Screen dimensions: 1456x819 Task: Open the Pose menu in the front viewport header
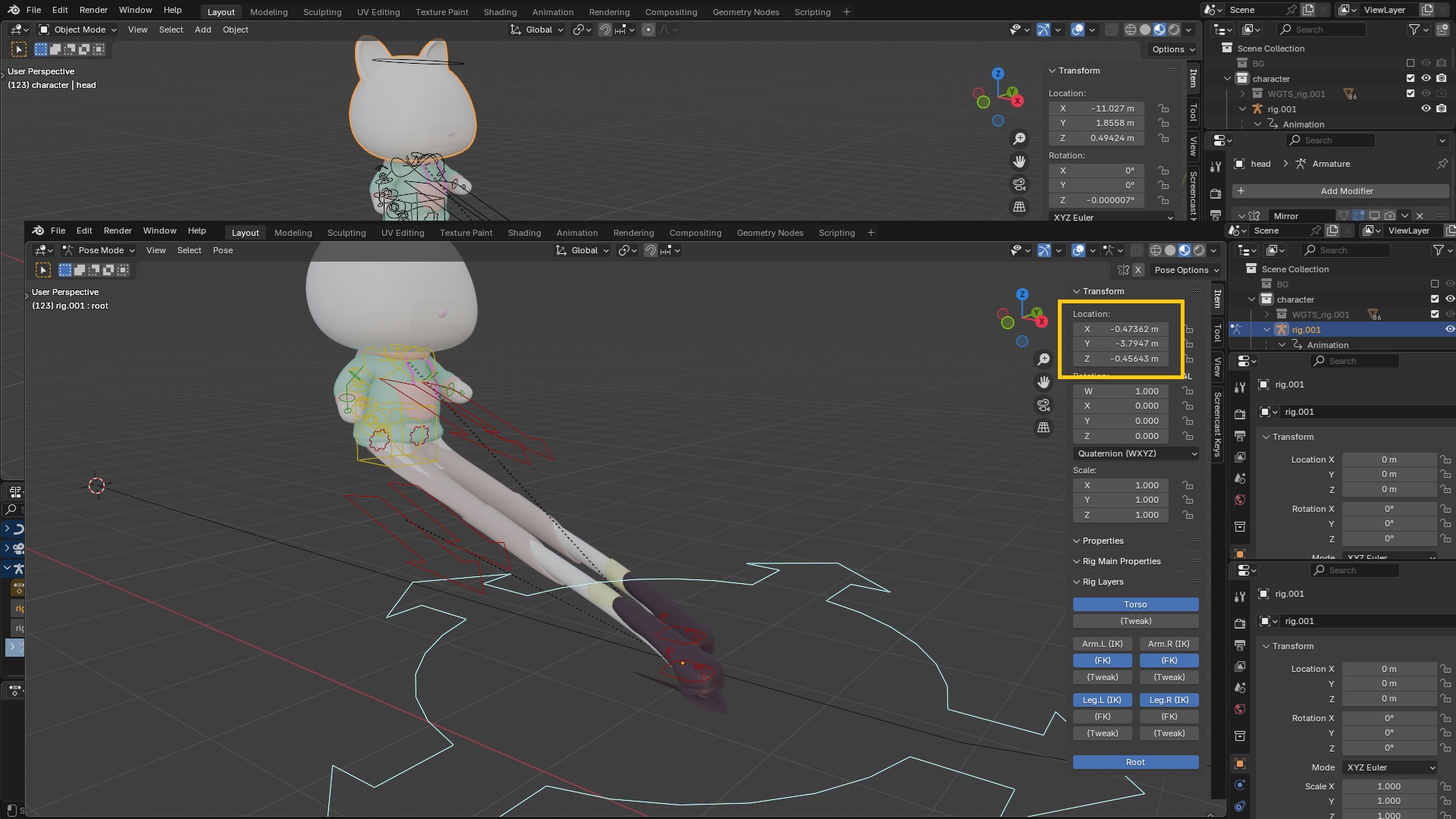[x=222, y=250]
